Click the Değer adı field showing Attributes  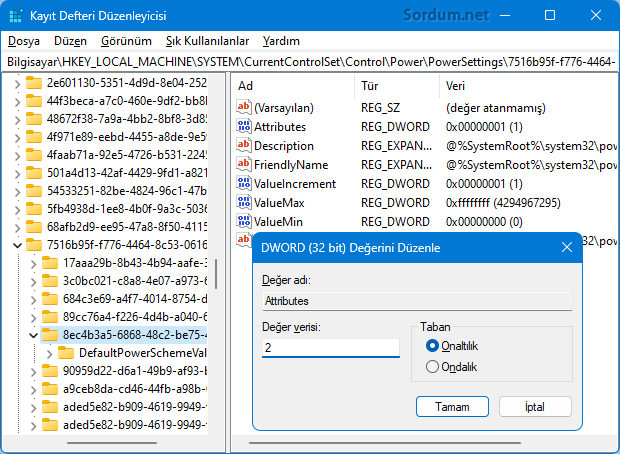[x=417, y=301]
